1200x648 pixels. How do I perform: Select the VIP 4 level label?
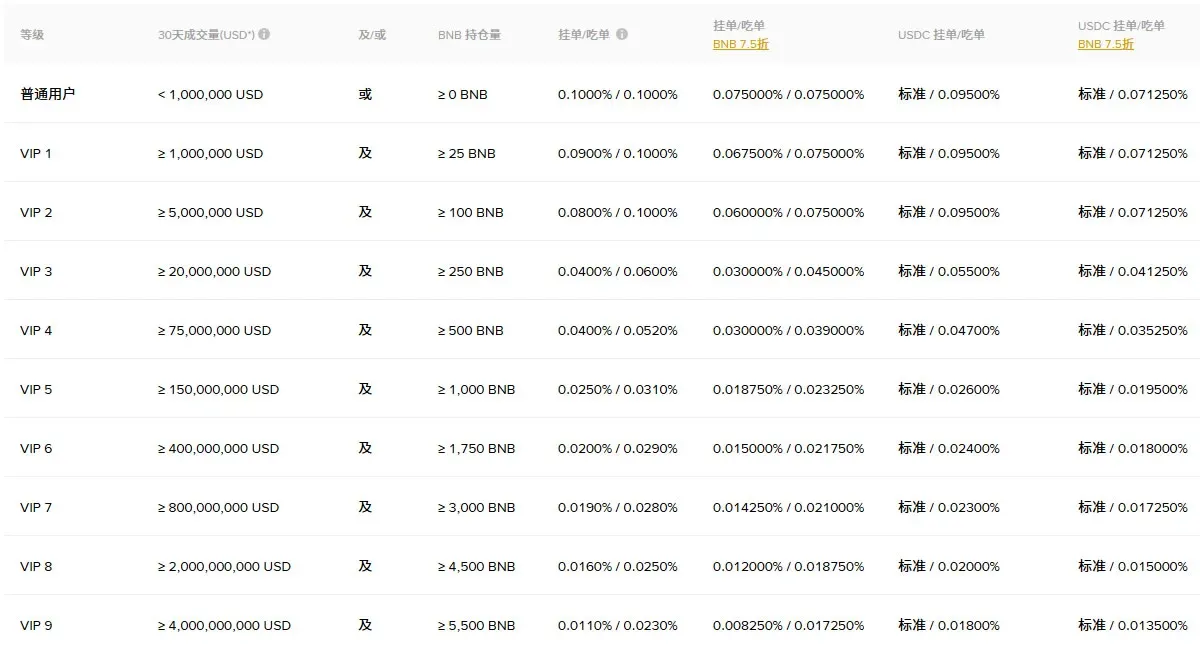click(36, 330)
